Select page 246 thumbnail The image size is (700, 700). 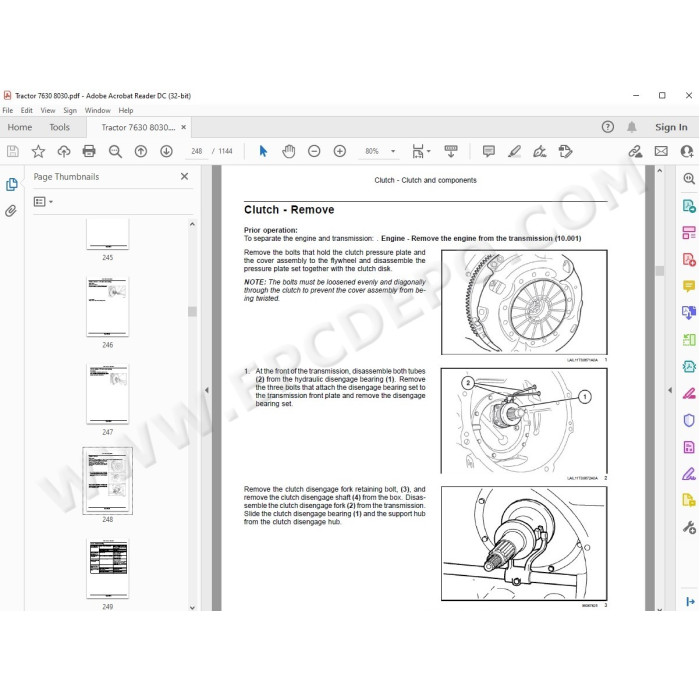click(x=108, y=306)
